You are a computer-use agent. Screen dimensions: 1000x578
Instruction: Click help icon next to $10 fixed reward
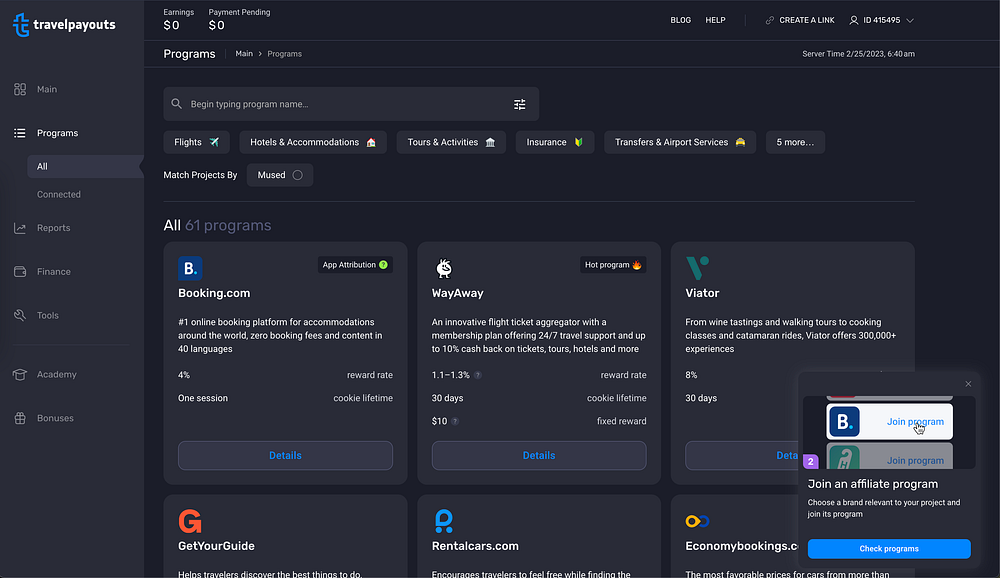455,421
